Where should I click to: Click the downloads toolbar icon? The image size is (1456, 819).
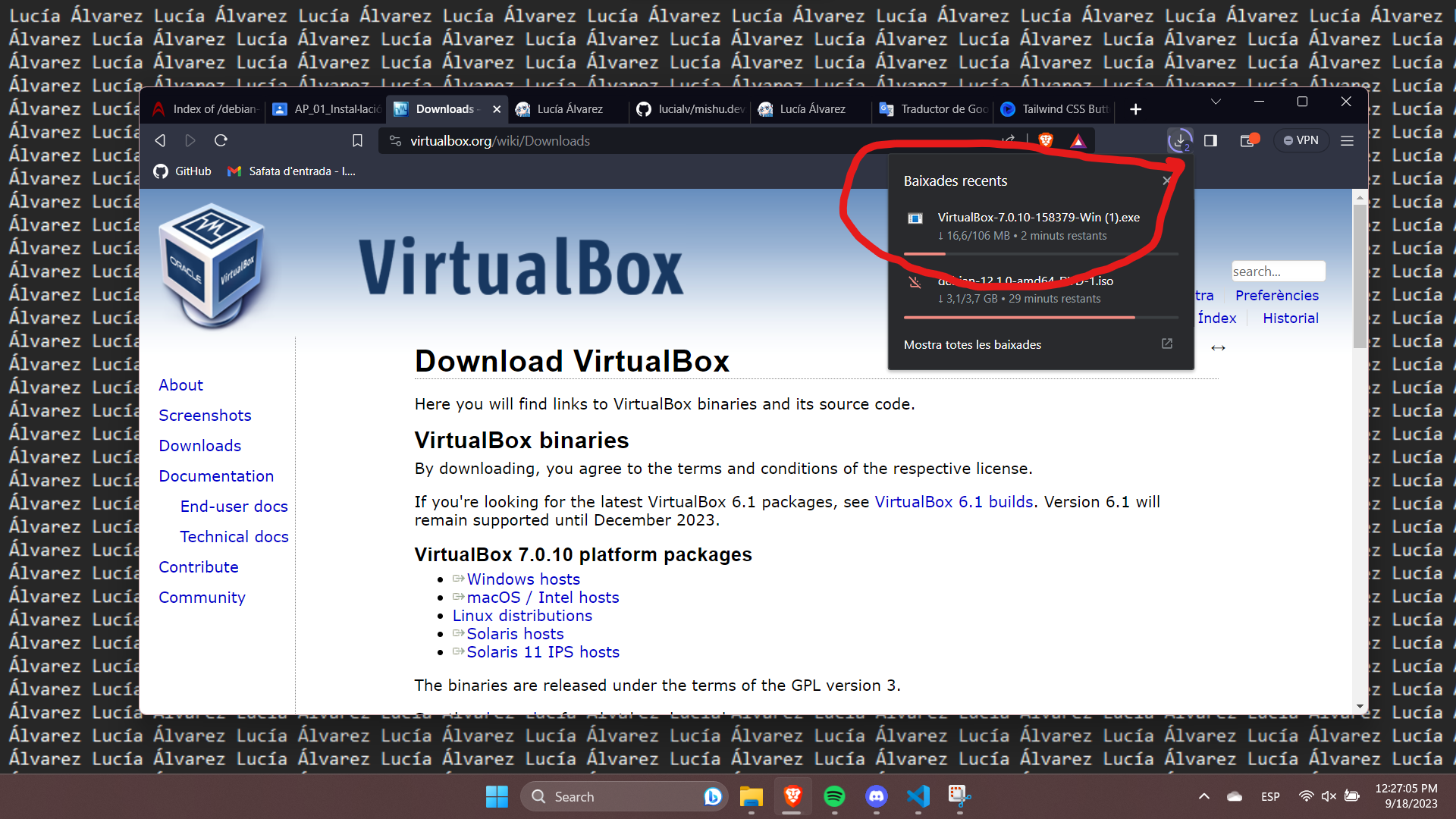click(x=1179, y=140)
